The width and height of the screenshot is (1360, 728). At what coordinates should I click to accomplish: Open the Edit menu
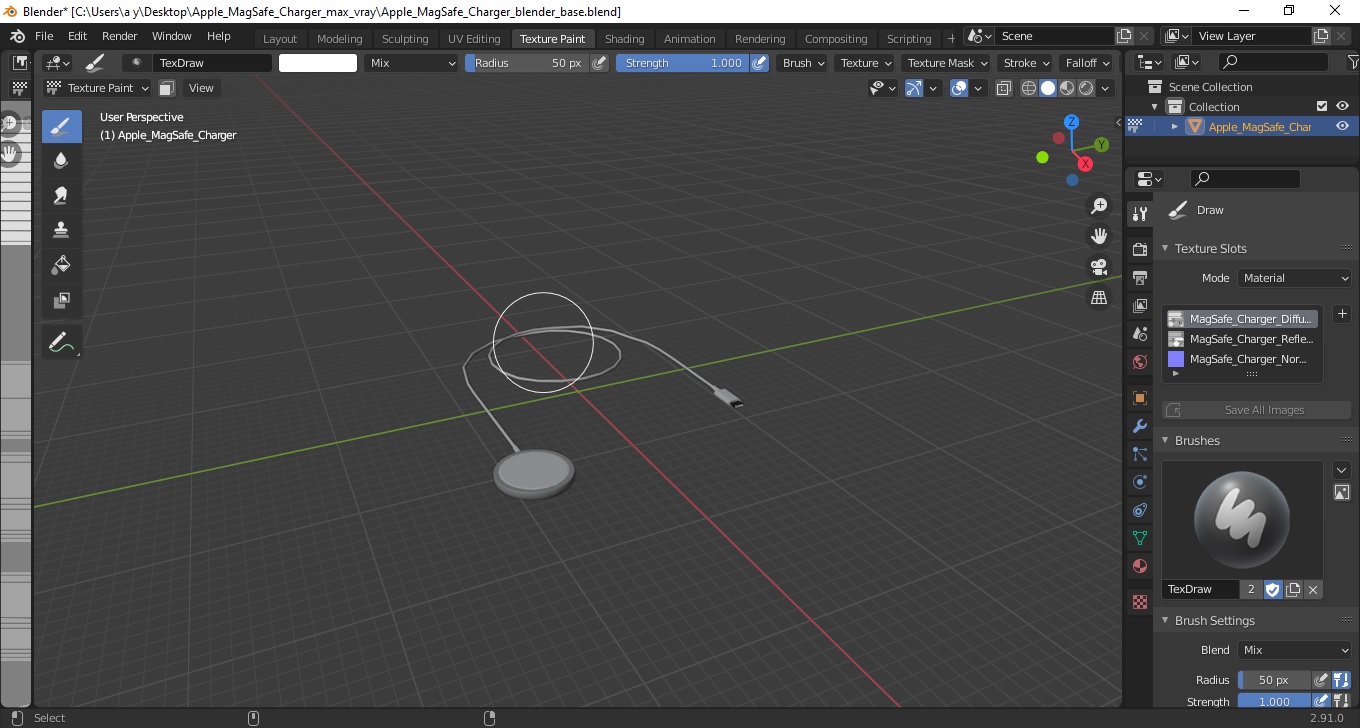[x=77, y=36]
